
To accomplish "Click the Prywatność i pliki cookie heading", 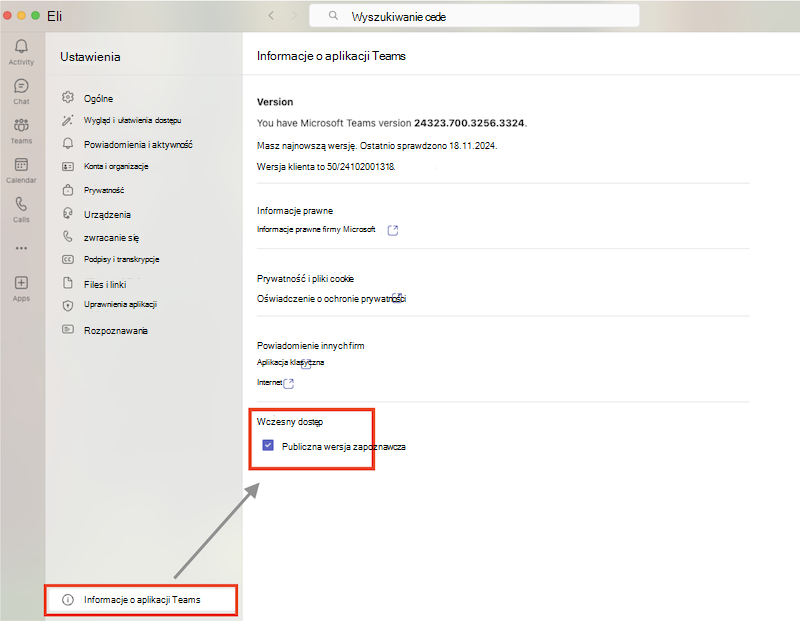I will click(305, 279).
